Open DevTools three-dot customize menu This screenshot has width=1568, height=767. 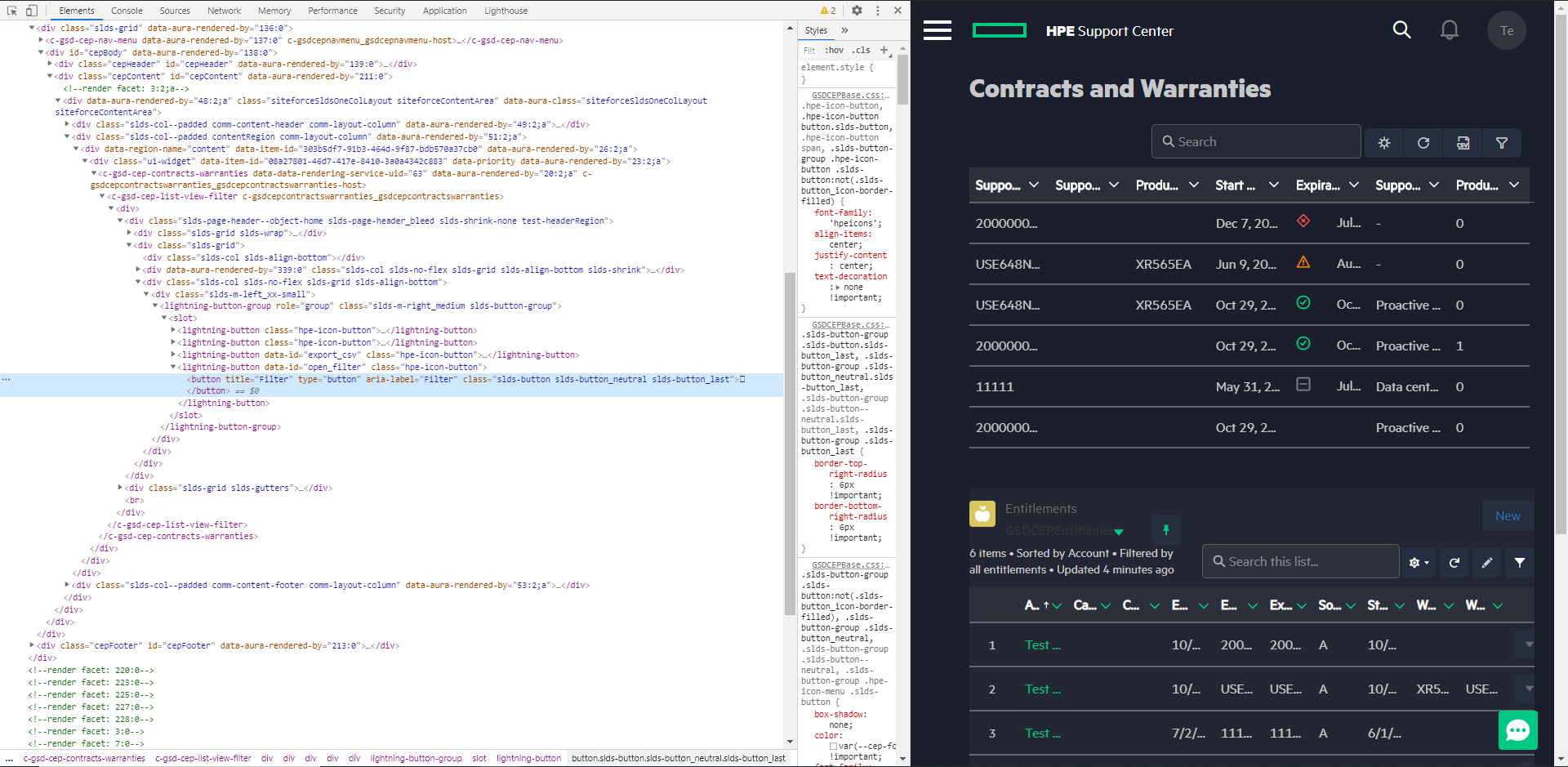(878, 11)
